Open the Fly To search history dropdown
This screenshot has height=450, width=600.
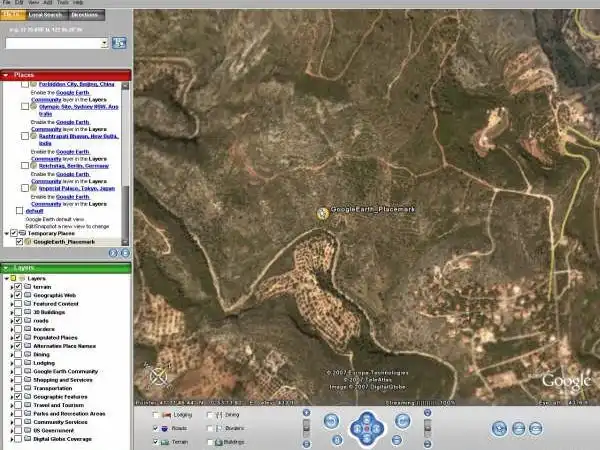point(104,43)
